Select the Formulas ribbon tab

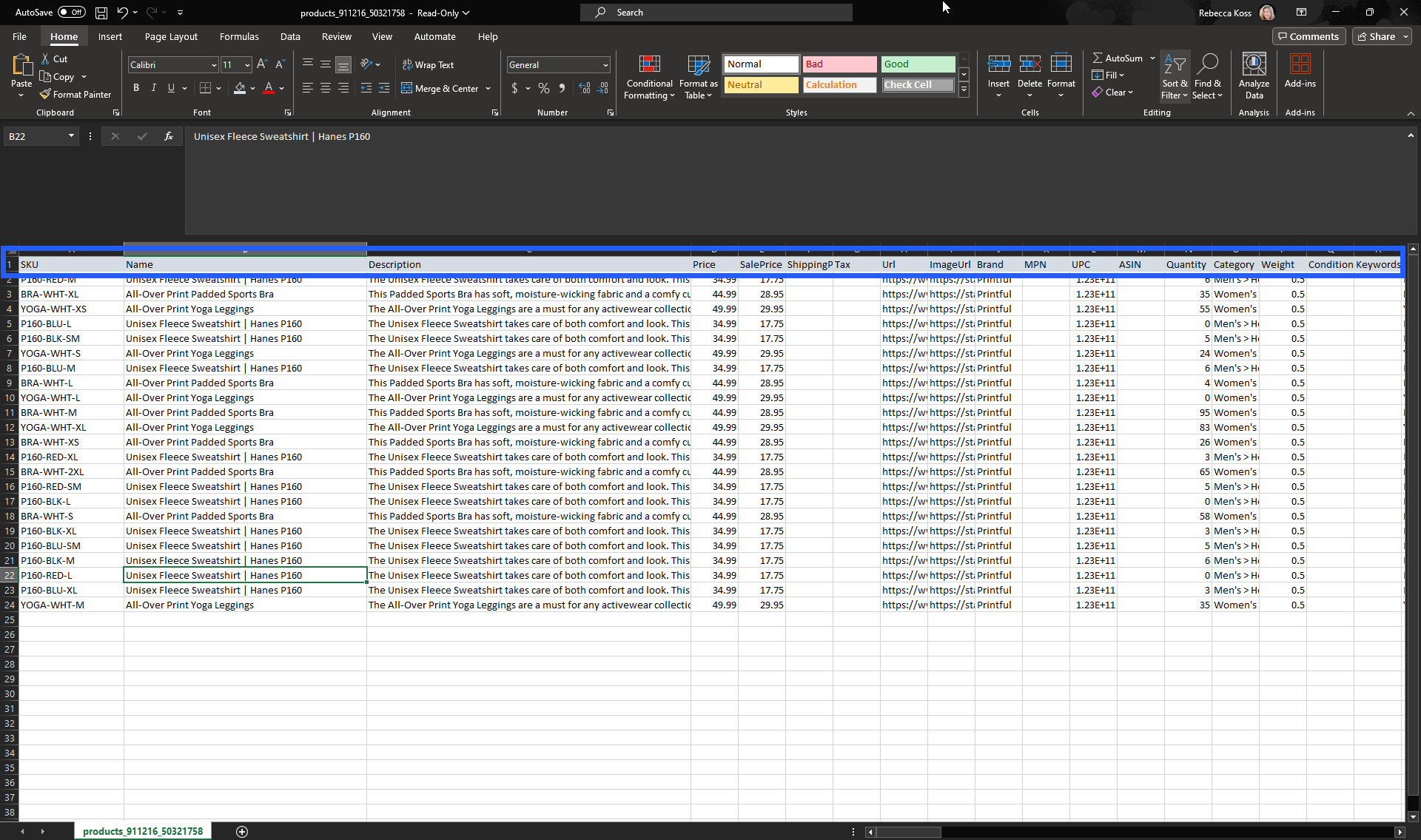click(x=238, y=36)
